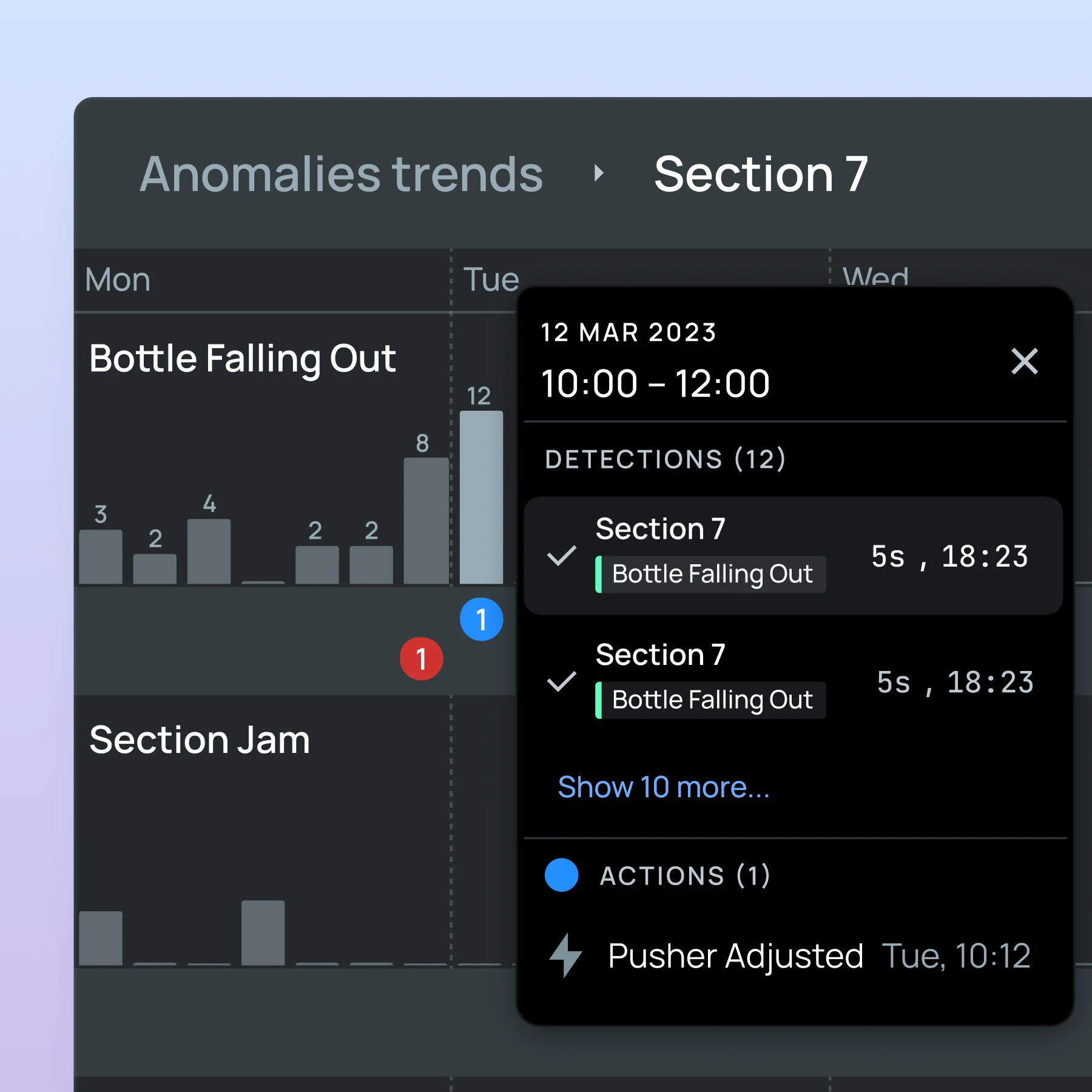Click first Bottle Falling Out tag
Image resolution: width=1092 pixels, height=1092 pixels.
(711, 574)
